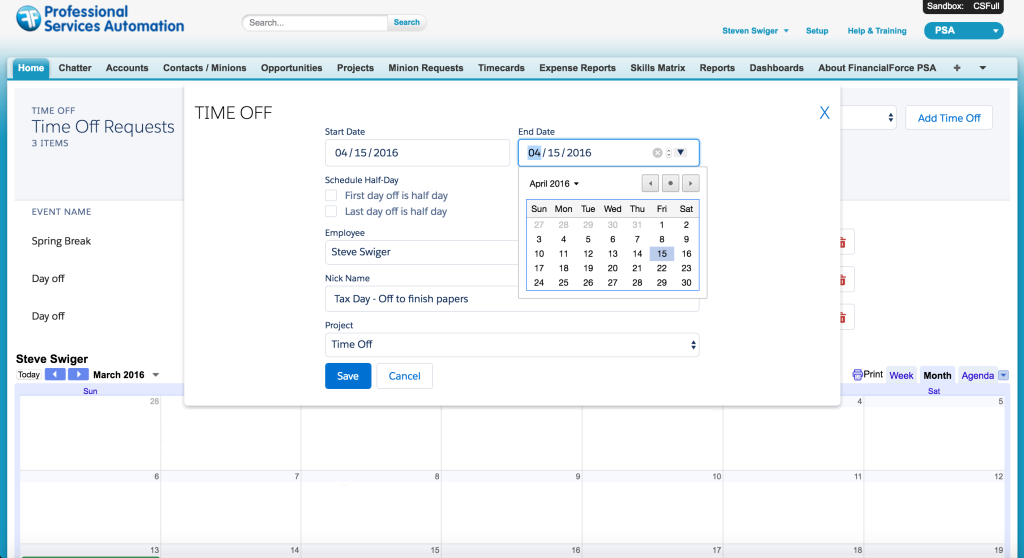
Task: Click the Spring Break event name
Action: [x=61, y=241]
